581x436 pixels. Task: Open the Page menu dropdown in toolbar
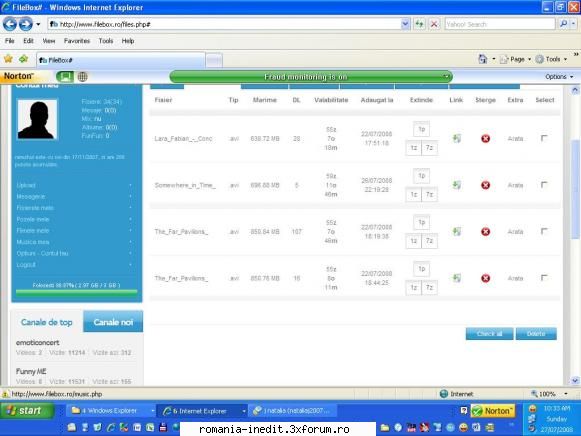click(x=515, y=59)
